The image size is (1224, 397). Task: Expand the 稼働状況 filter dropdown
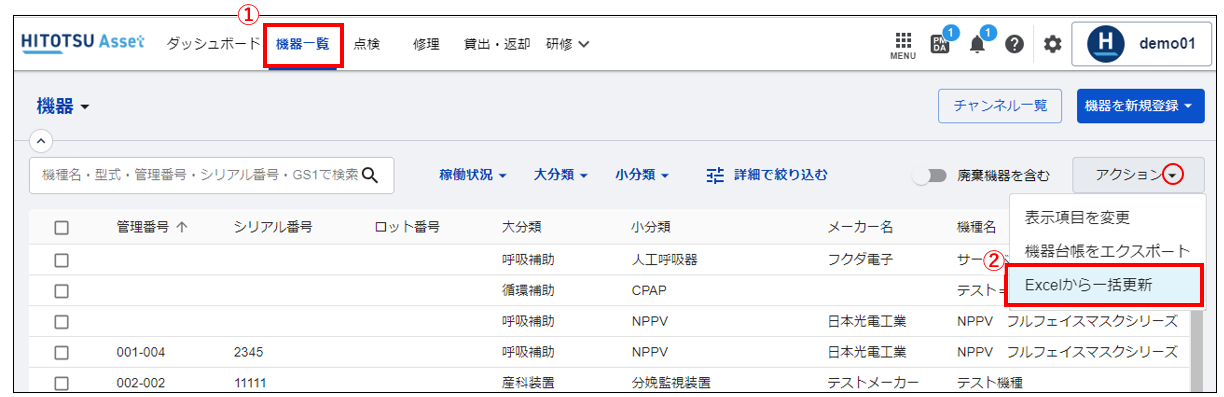[x=473, y=174]
